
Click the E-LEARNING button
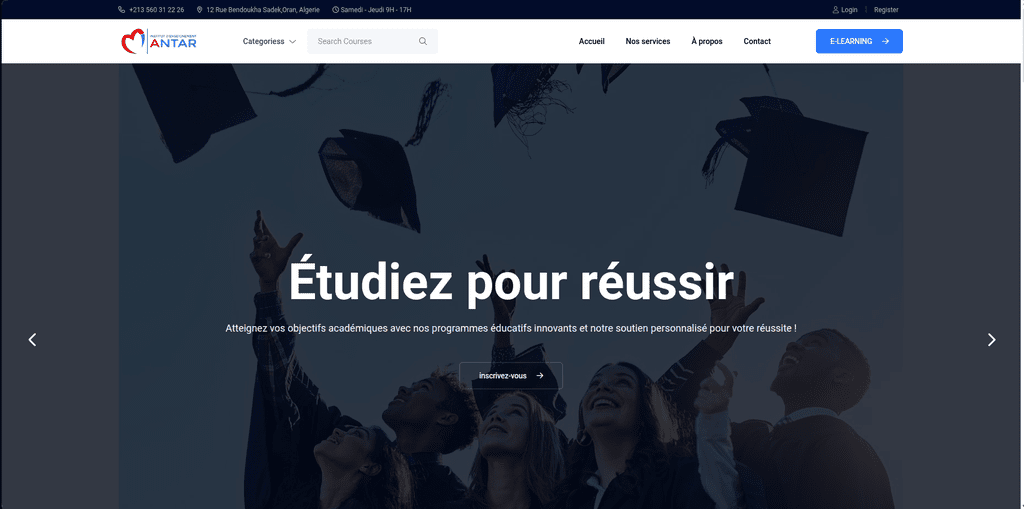(859, 41)
